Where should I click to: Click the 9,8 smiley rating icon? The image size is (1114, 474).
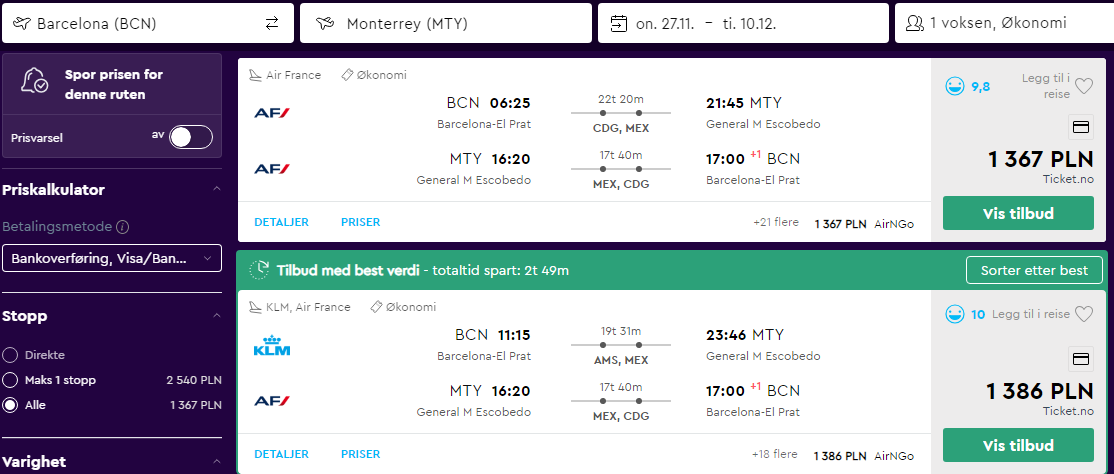[954, 87]
